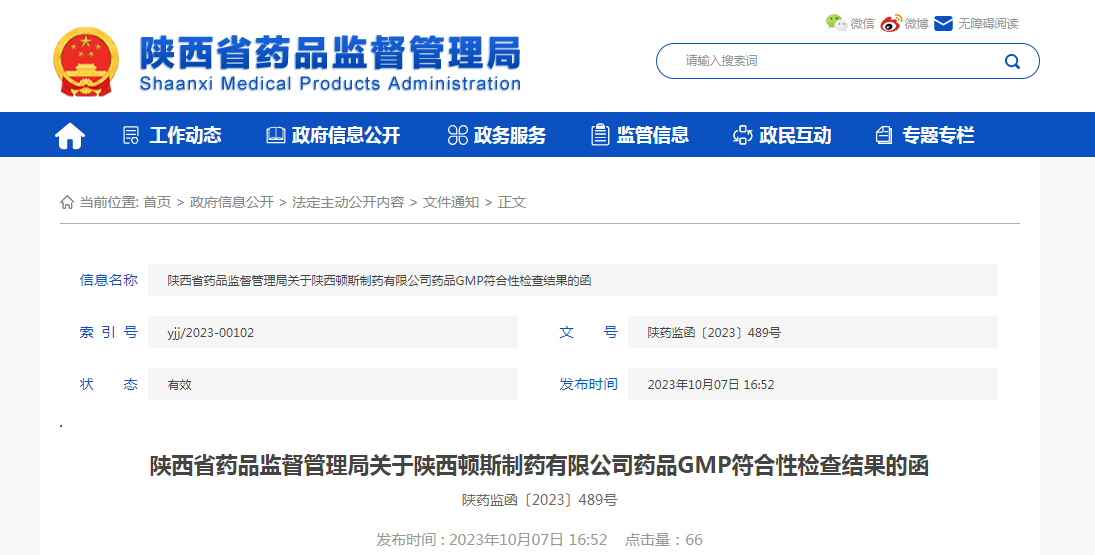Image resolution: width=1095 pixels, height=555 pixels.
Task: Click the article headline text
Action: tap(539, 466)
